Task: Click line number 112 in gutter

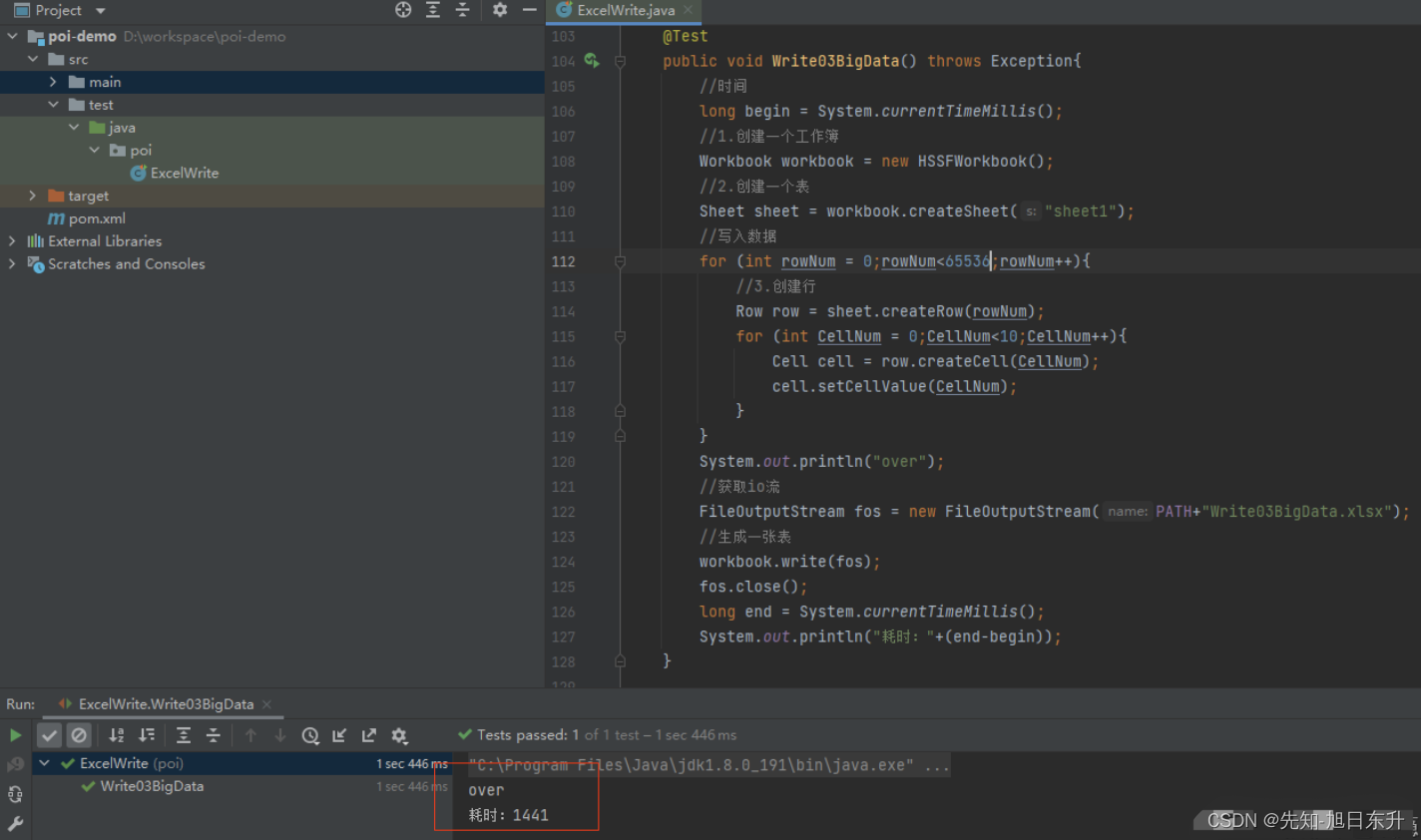Action: pos(563,261)
